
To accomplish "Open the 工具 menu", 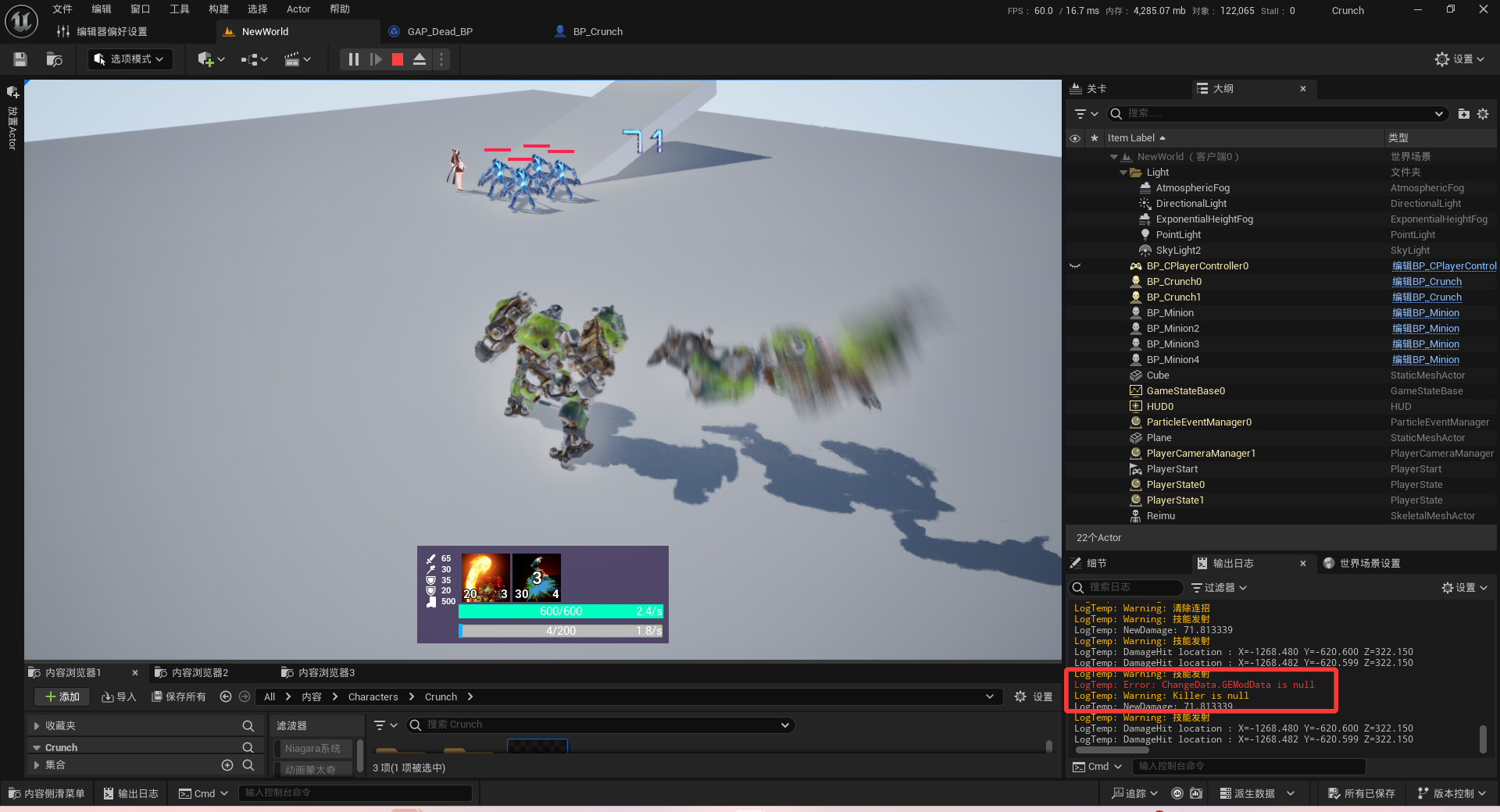I will 180,9.
